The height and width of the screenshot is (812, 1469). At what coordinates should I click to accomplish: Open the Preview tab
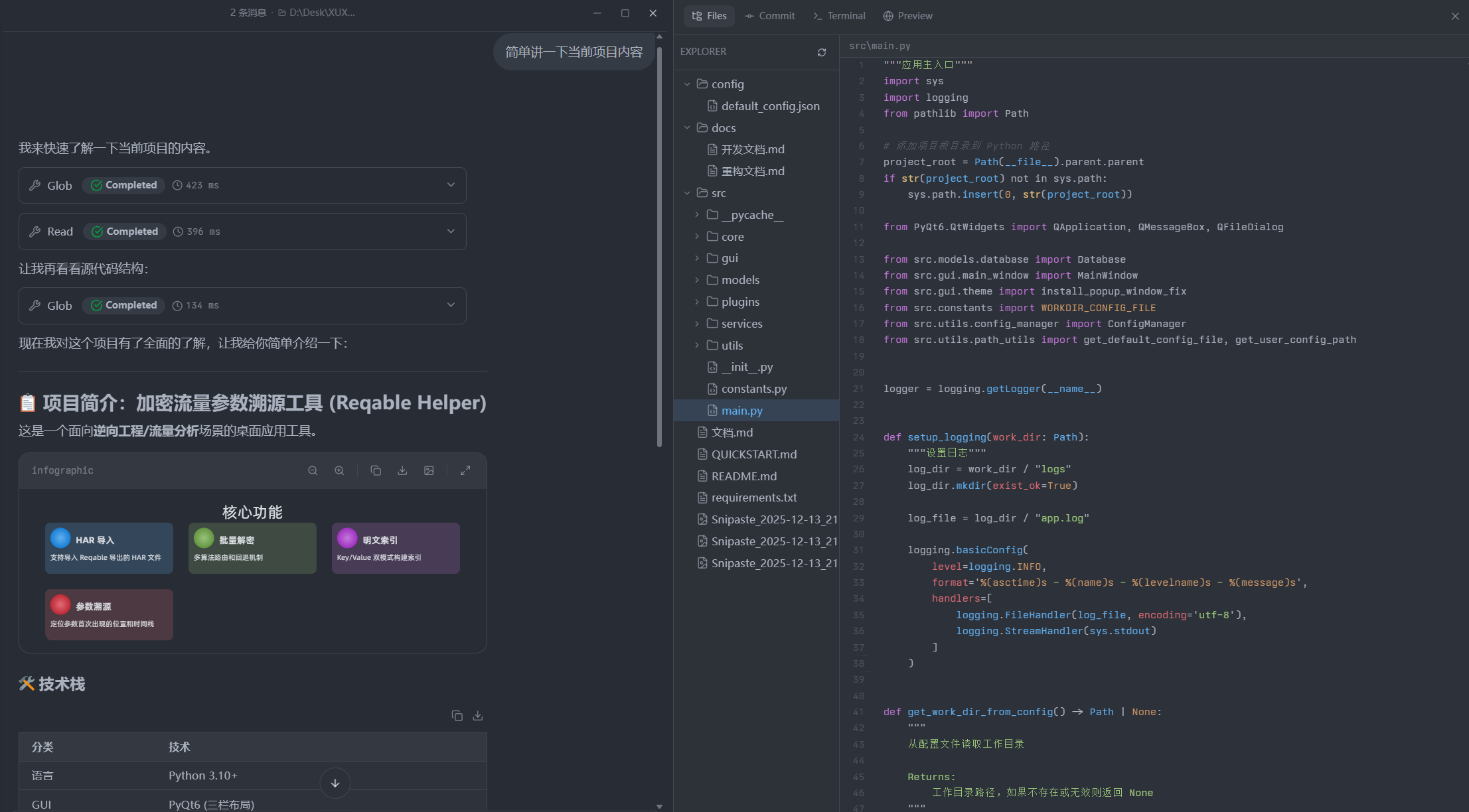click(907, 16)
